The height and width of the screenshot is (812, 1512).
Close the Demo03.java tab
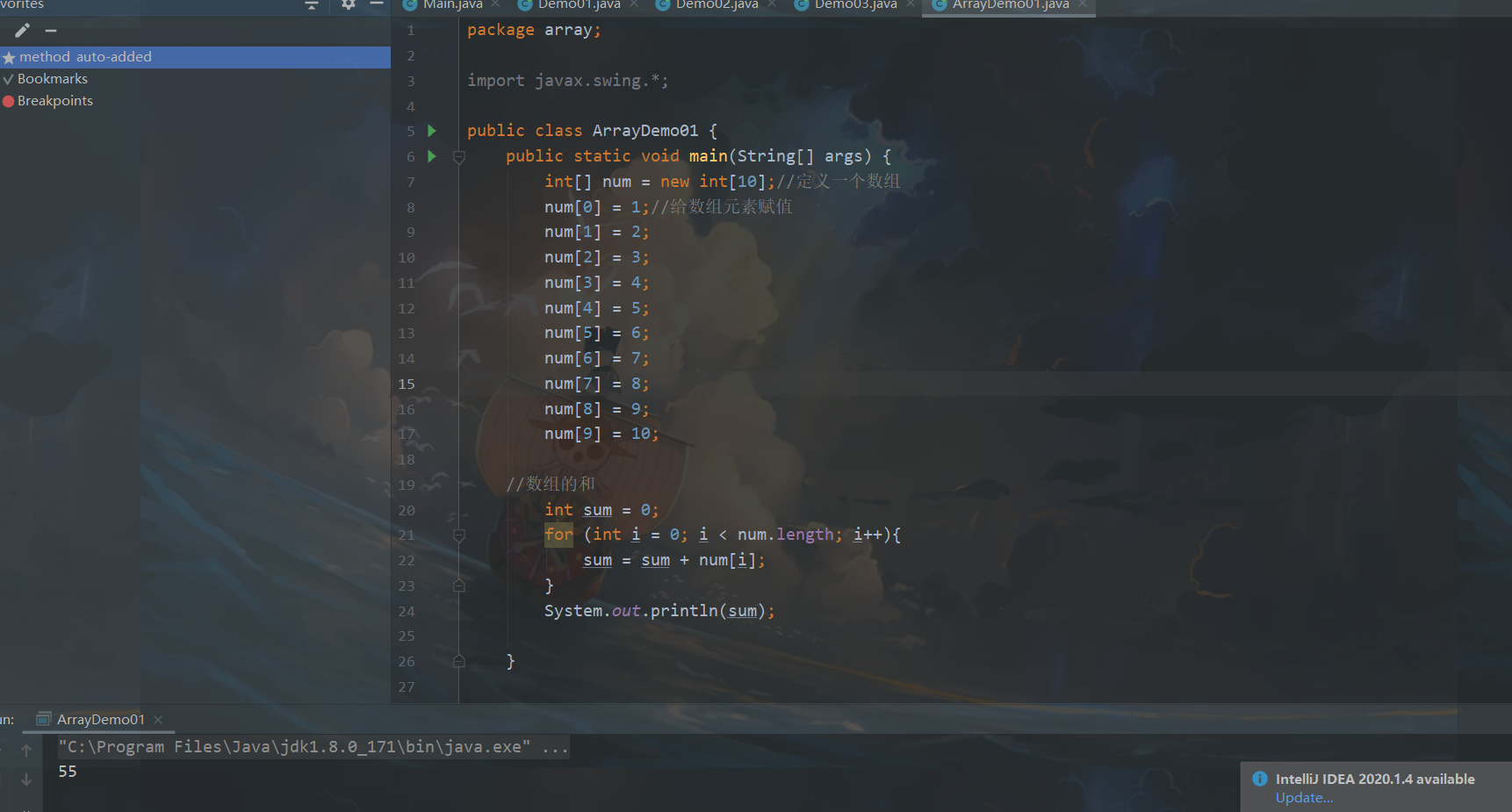pos(911,4)
